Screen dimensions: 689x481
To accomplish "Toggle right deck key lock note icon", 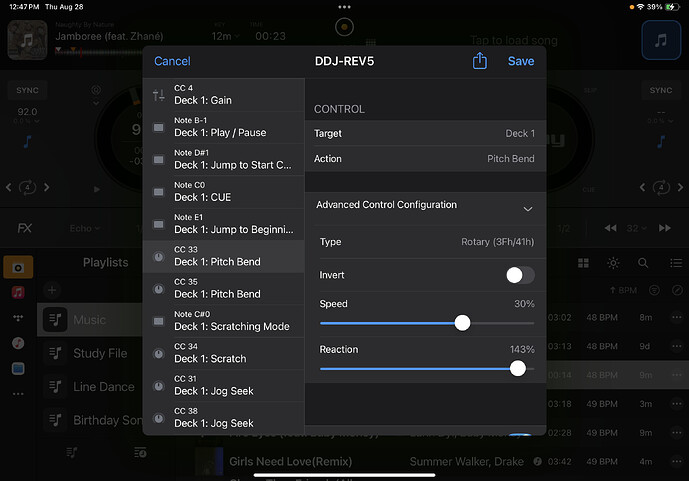I will tap(661, 141).
